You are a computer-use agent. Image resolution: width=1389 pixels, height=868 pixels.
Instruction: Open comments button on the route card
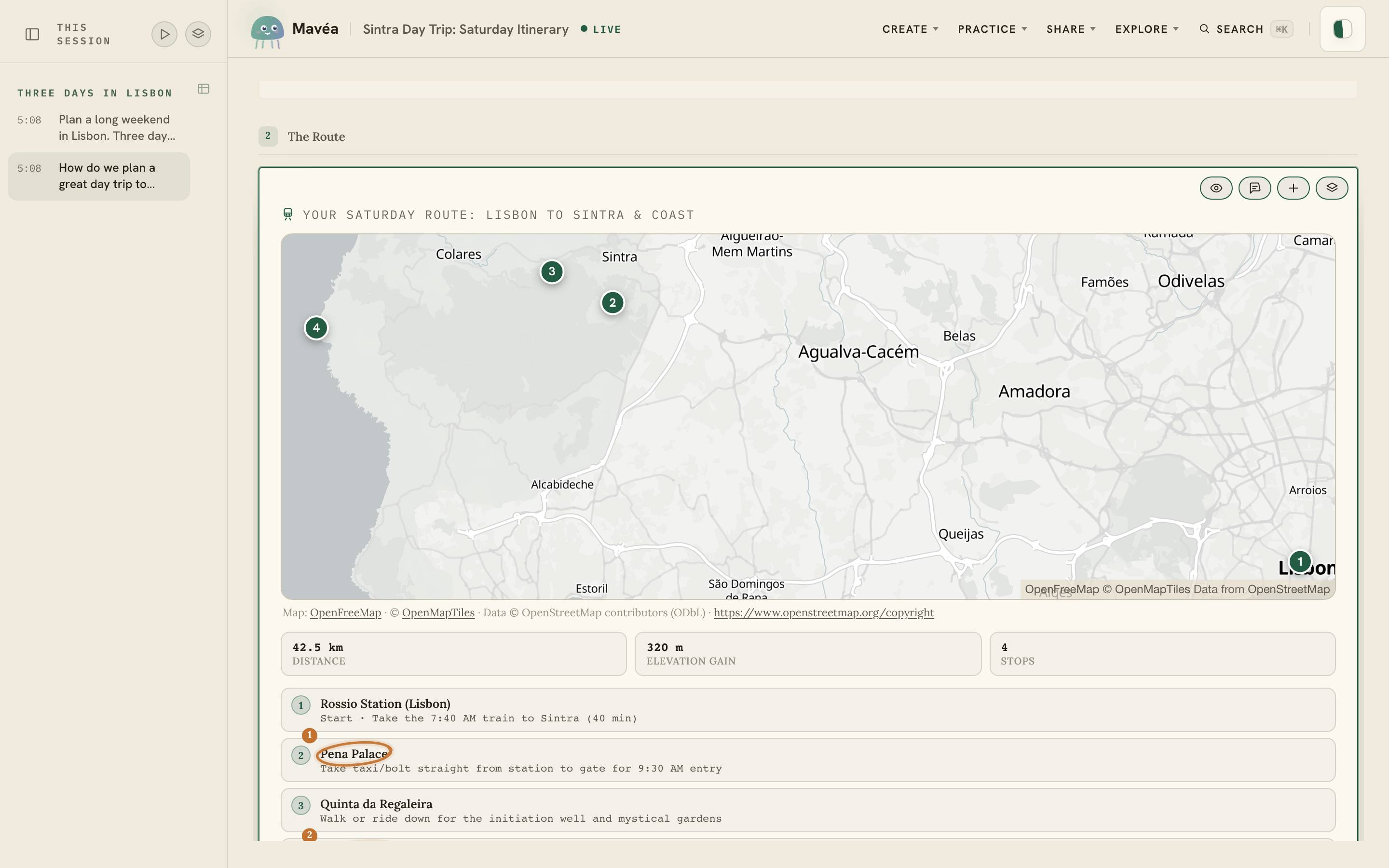(1255, 188)
